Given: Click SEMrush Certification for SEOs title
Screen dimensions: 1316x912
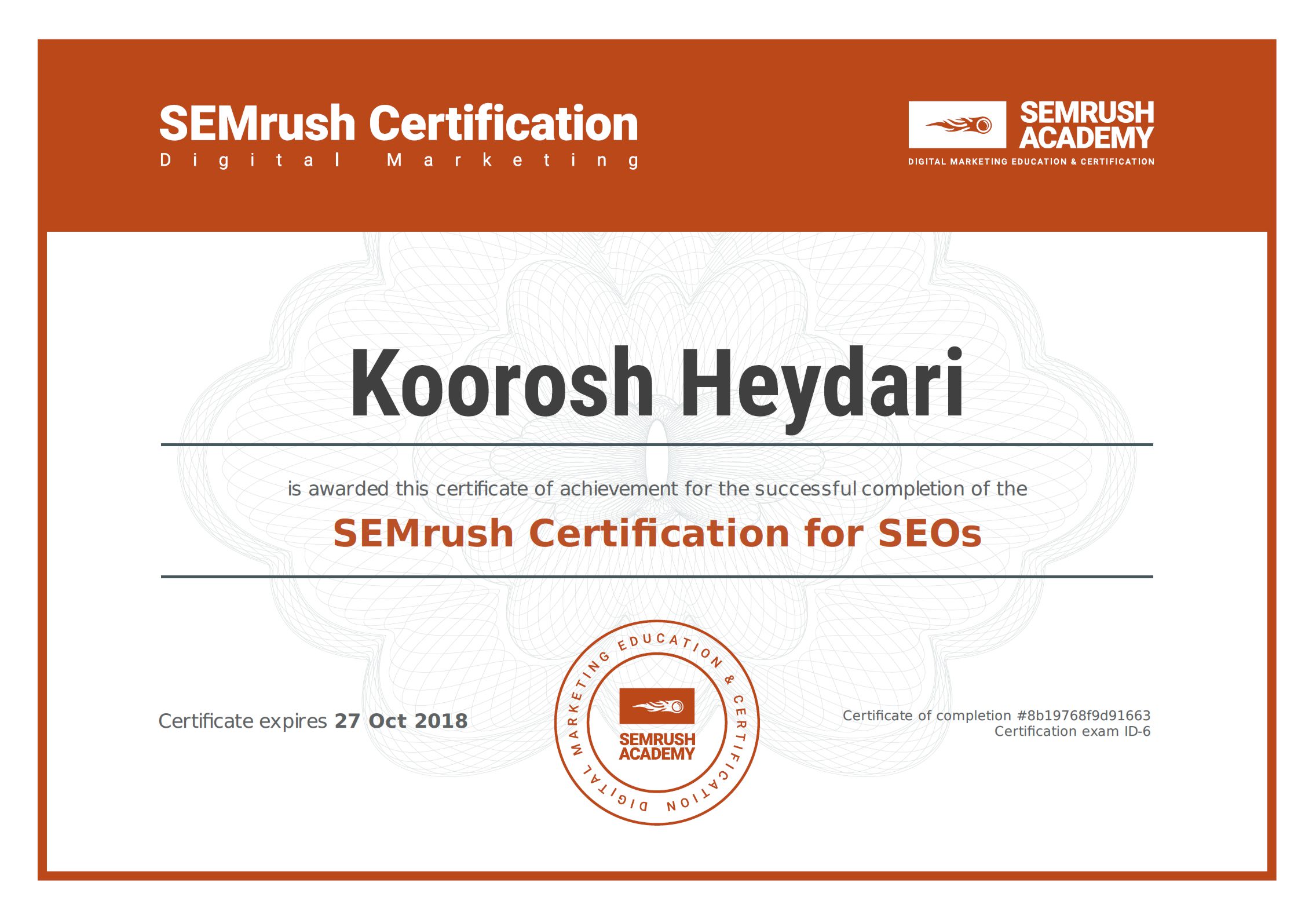Looking at the screenshot, I should click(656, 533).
